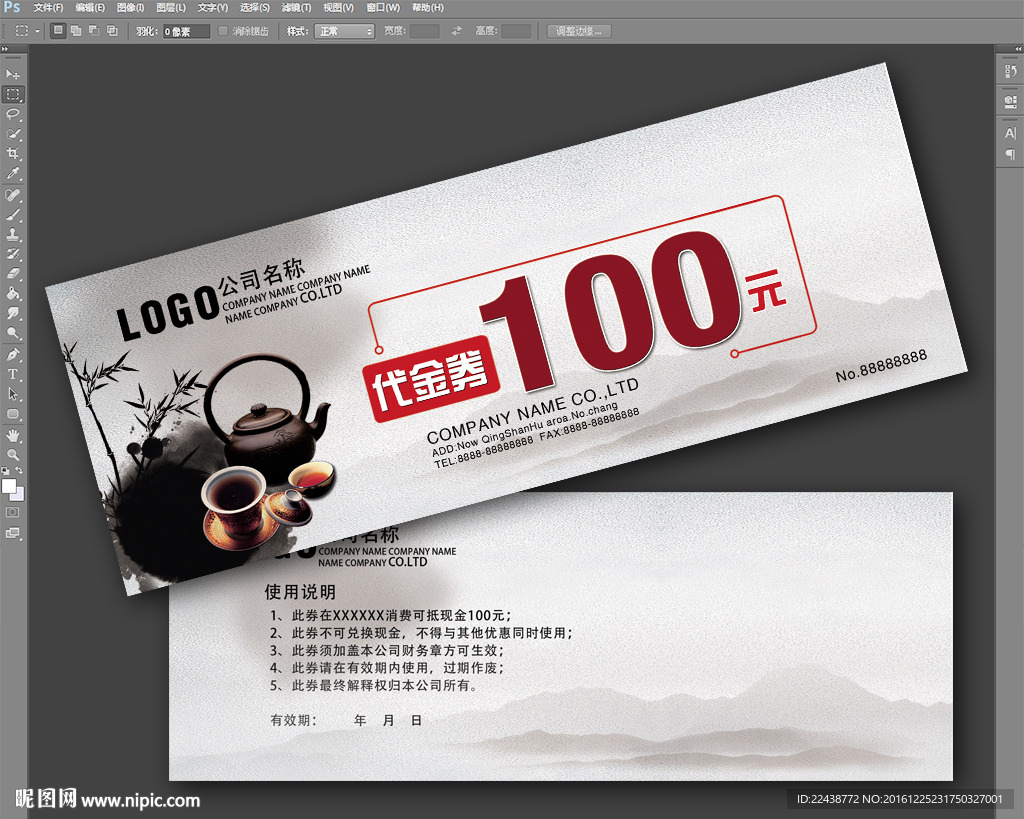Set selection mode to Add to selection
Viewport: 1024px width, 819px height.
pos(76,31)
